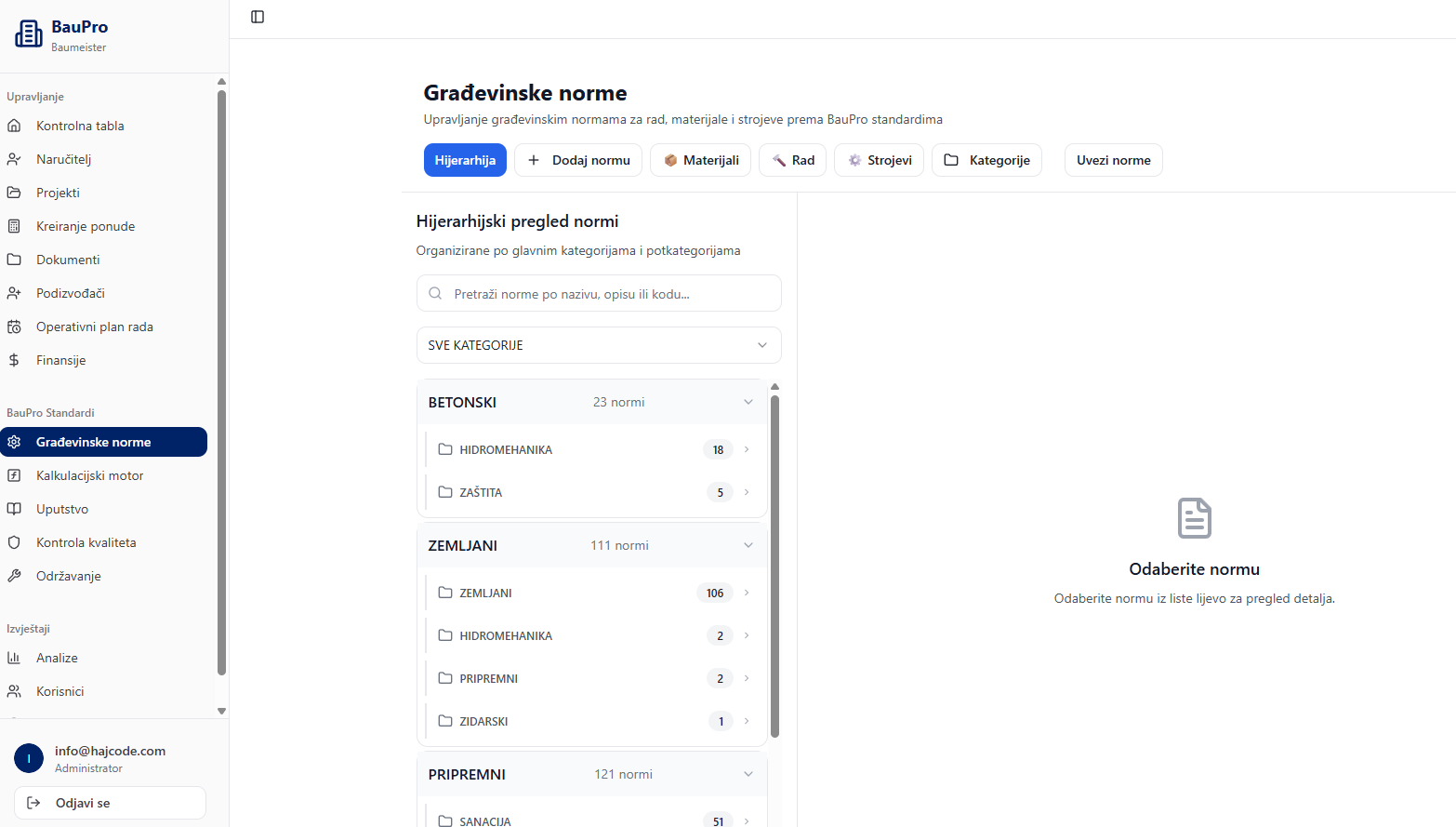1456x827 pixels.
Task: Expand HIDROMEHANIKA 18 row arrow
Action: (747, 449)
